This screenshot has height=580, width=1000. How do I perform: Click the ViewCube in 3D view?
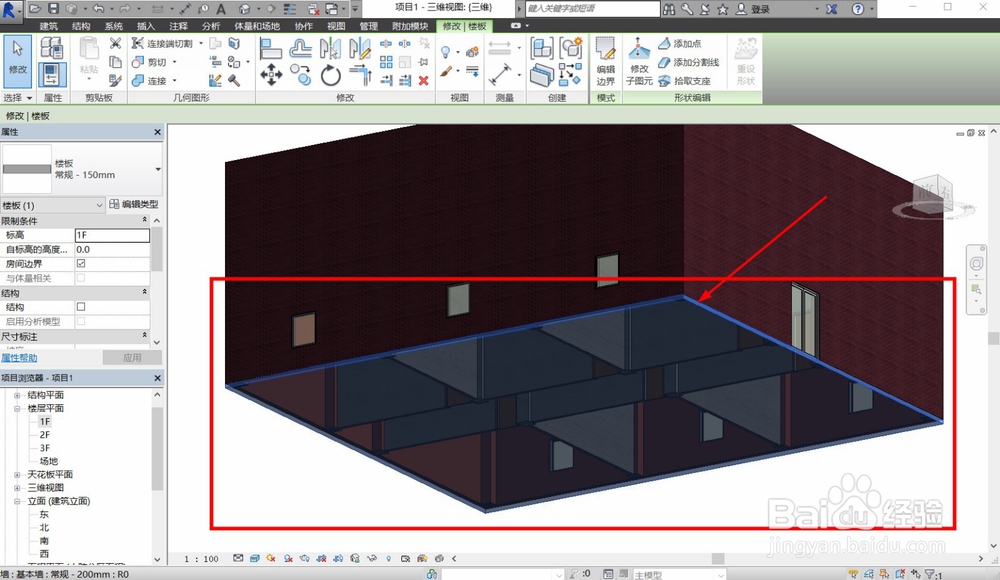(934, 195)
